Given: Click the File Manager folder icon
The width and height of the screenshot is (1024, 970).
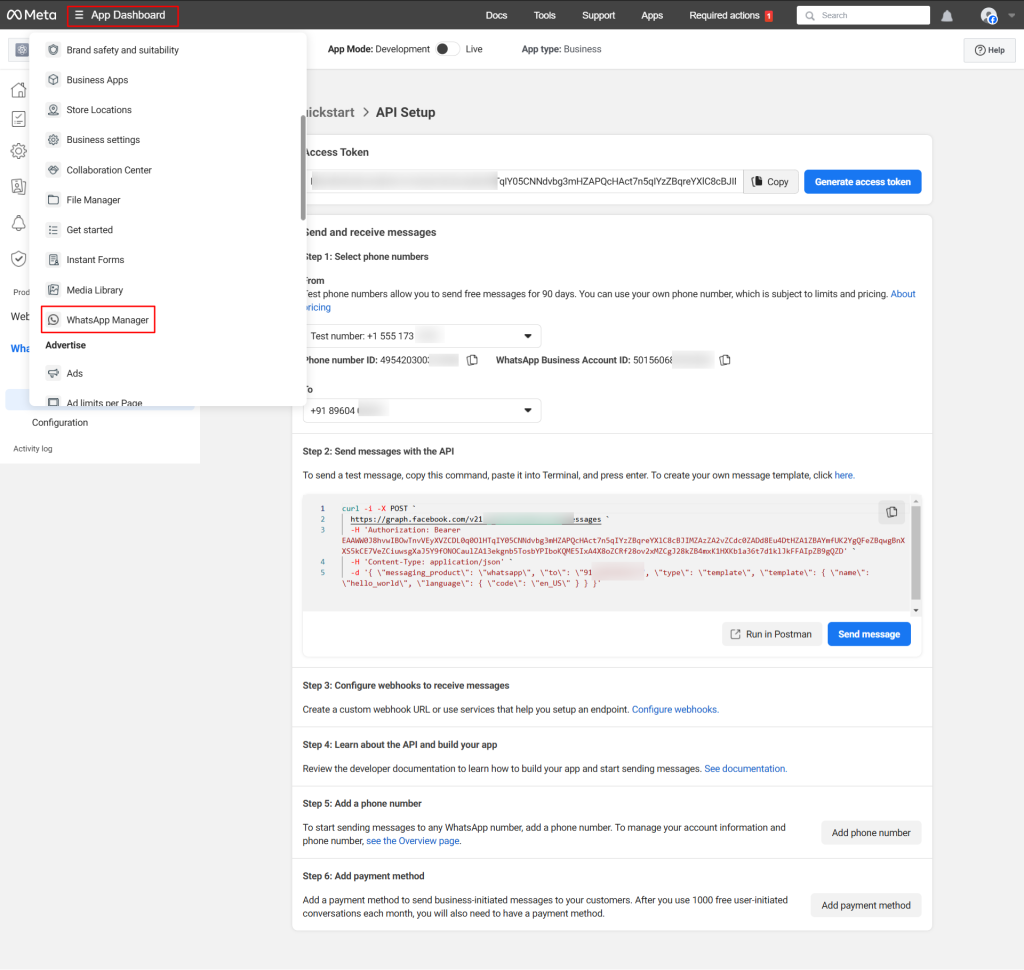Looking at the screenshot, I should [x=54, y=200].
